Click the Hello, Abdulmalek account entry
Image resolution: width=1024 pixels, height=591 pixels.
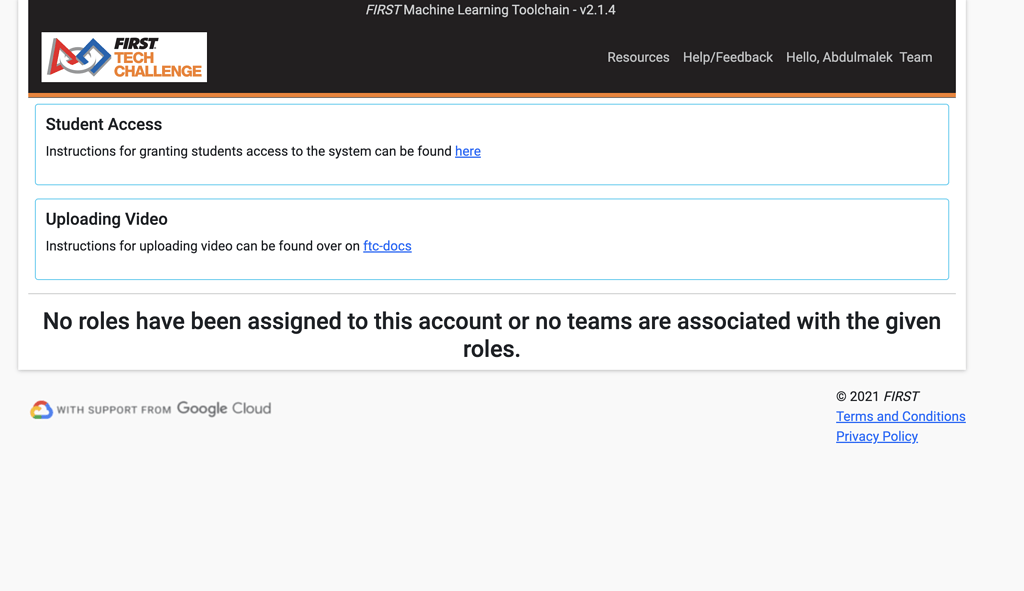point(839,57)
